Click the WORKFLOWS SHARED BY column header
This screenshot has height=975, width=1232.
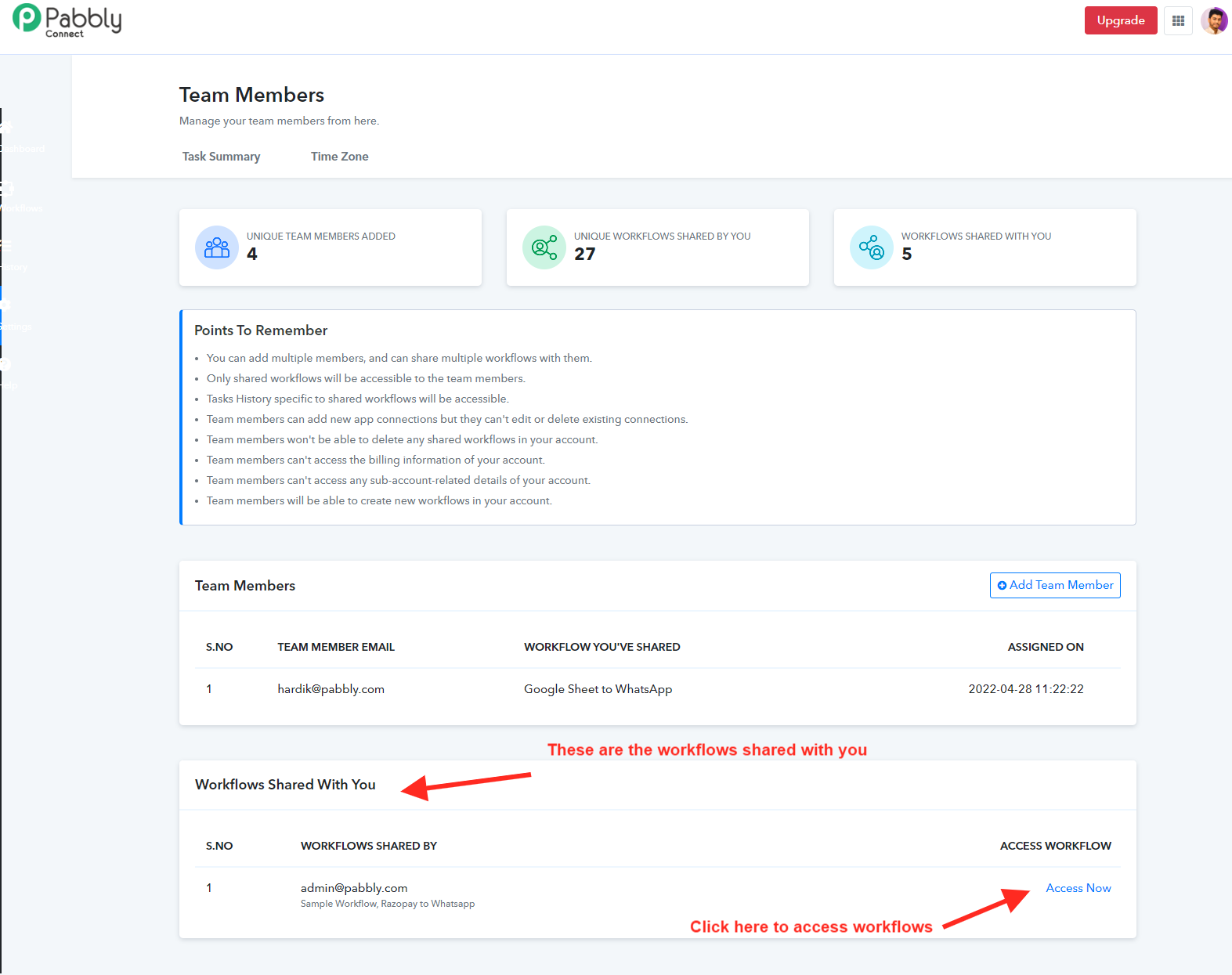click(369, 846)
